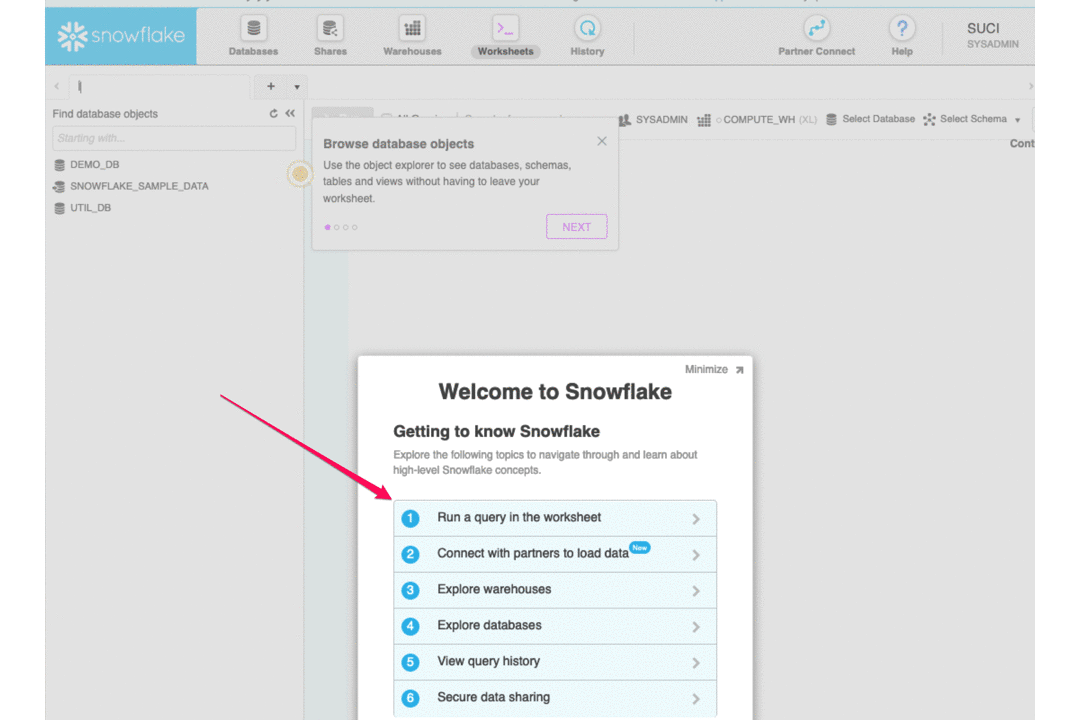Open the SUCI user menu

coord(992,35)
